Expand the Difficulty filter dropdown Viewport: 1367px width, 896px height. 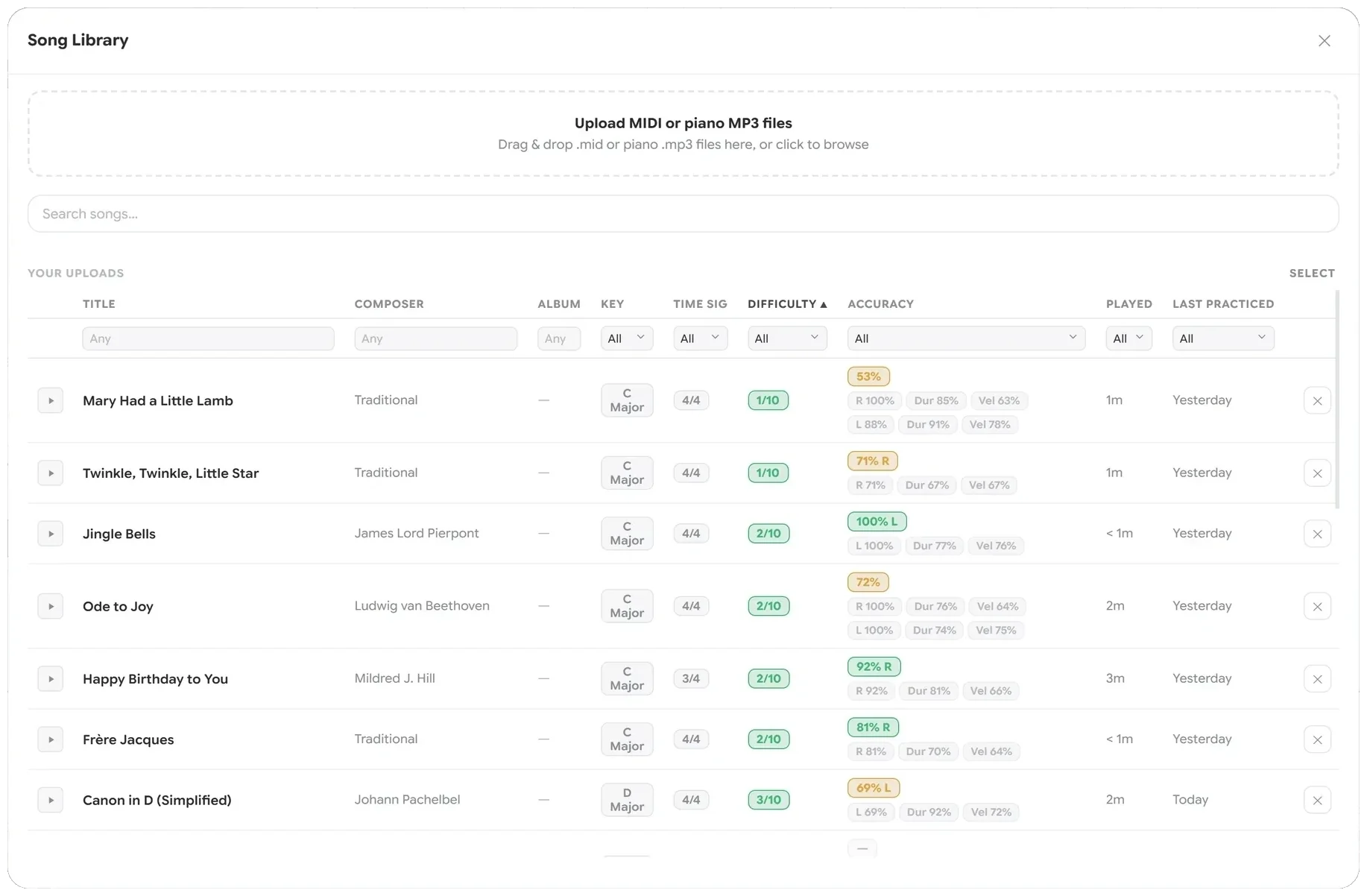point(787,338)
